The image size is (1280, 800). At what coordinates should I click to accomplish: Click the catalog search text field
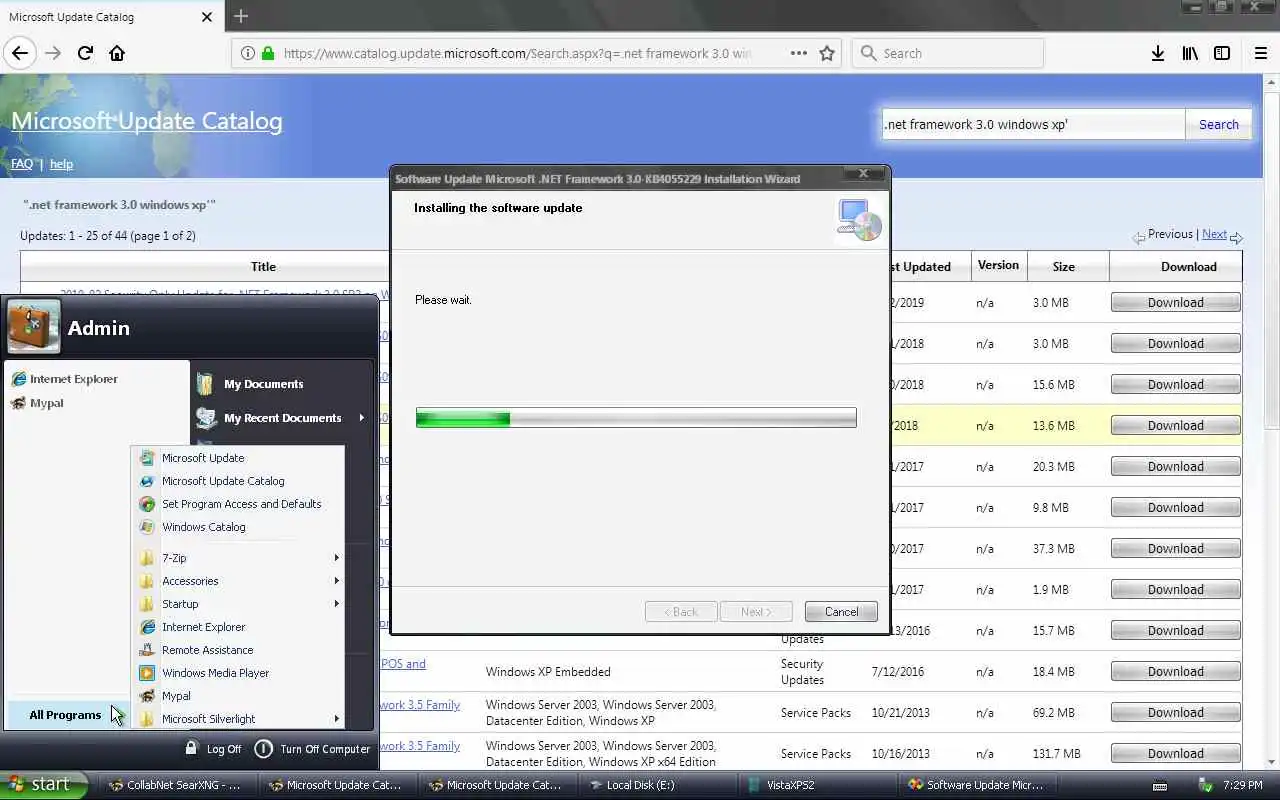click(1032, 125)
